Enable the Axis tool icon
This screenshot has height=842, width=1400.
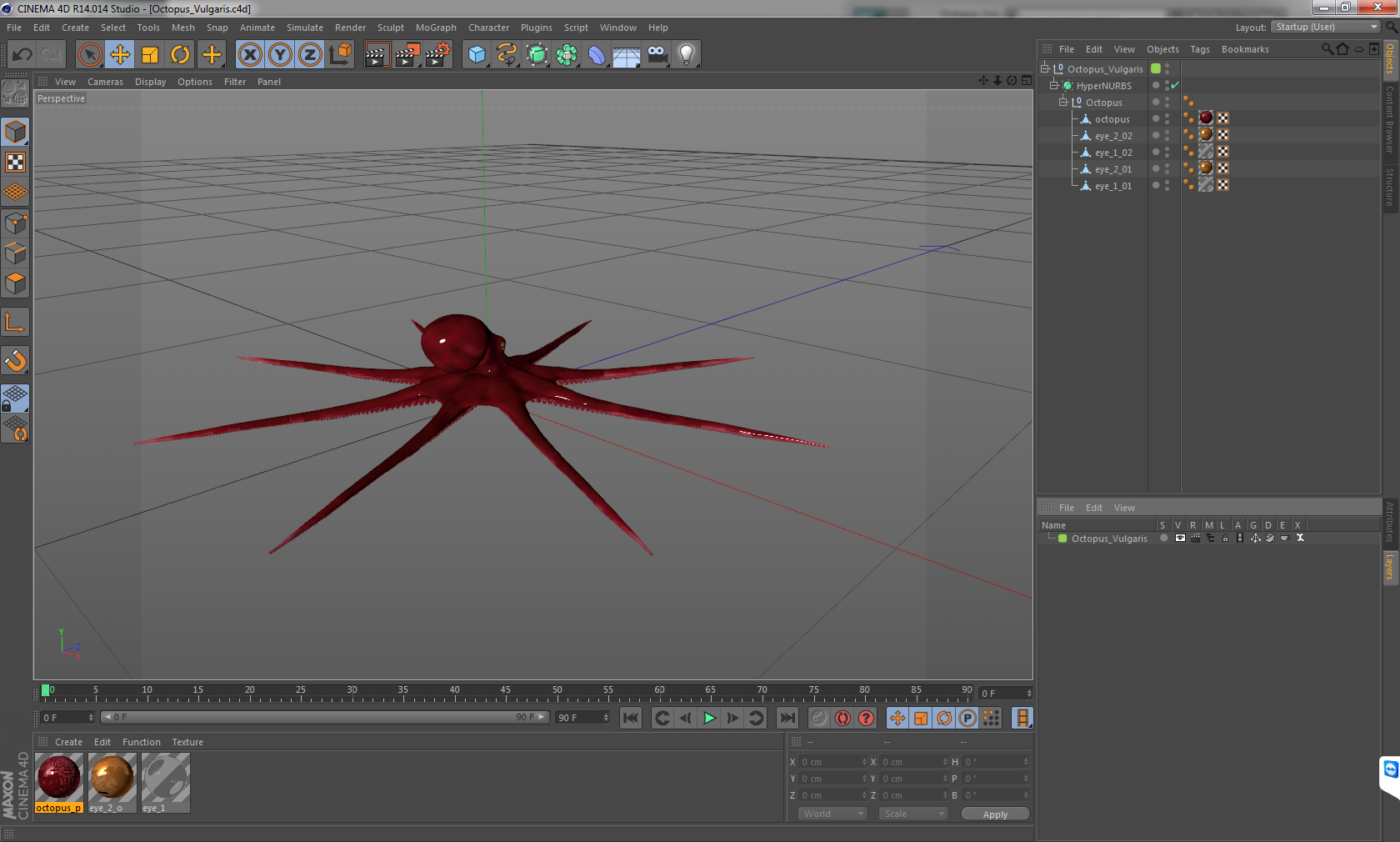15,322
